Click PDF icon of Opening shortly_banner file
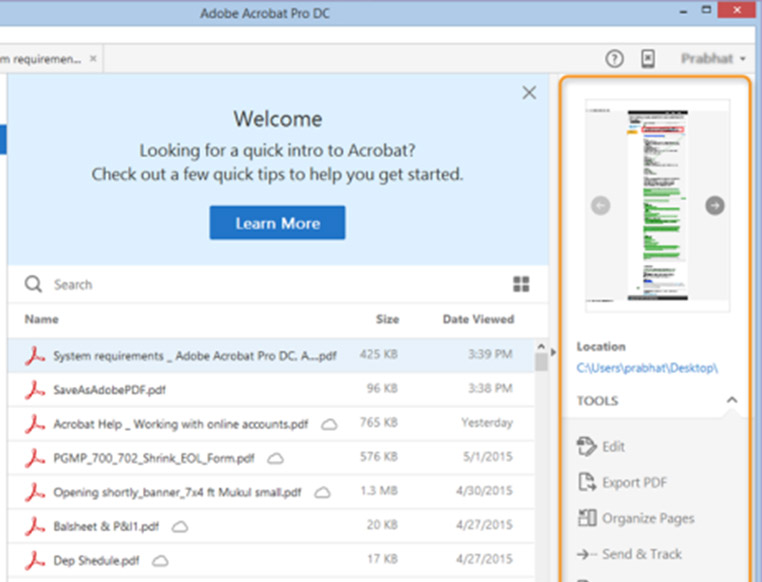This screenshot has height=582, width=762. click(35, 492)
